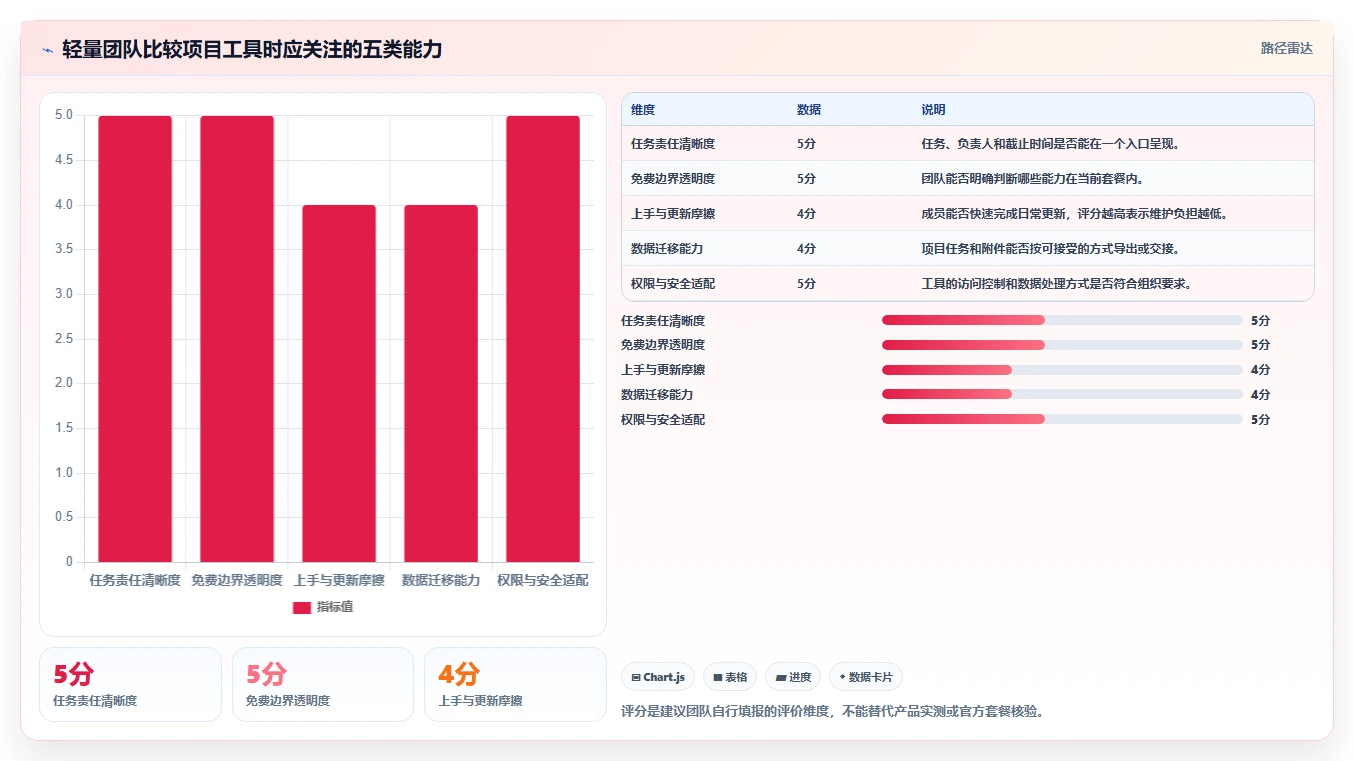Image resolution: width=1354 pixels, height=761 pixels.
Task: Click the 免费边界透明度 progress bar
Action: point(1062,345)
